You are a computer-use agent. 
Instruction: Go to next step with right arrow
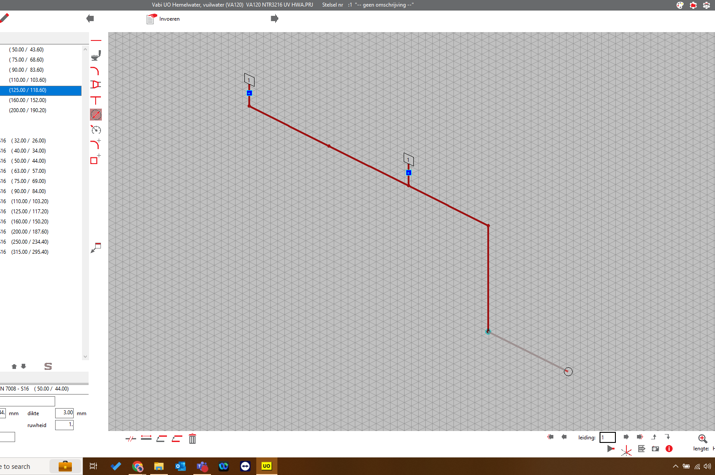274,18
